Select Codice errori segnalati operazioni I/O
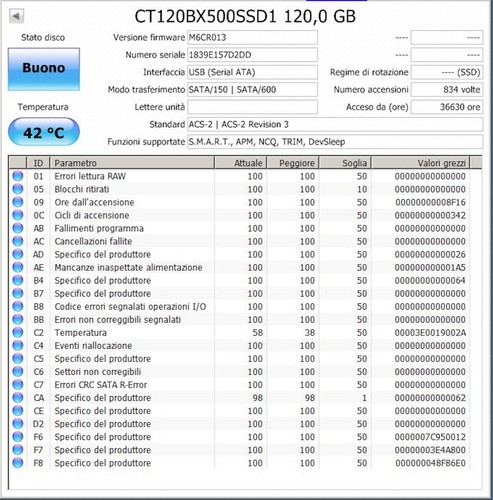The width and height of the screenshot is (493, 500). [130, 306]
